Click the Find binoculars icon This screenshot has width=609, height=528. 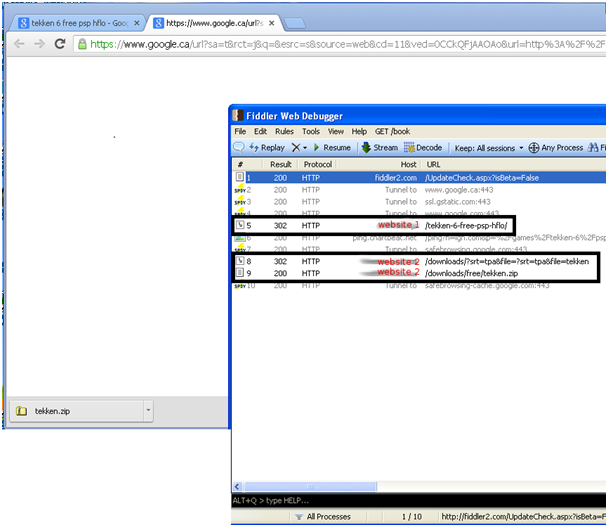click(x=593, y=148)
